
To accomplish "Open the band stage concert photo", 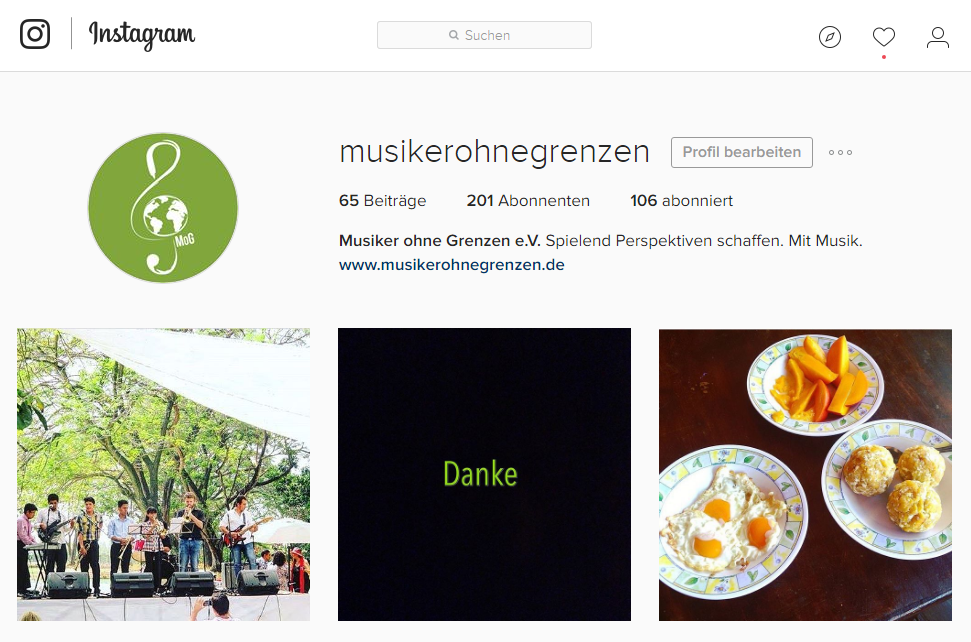I will tap(163, 475).
